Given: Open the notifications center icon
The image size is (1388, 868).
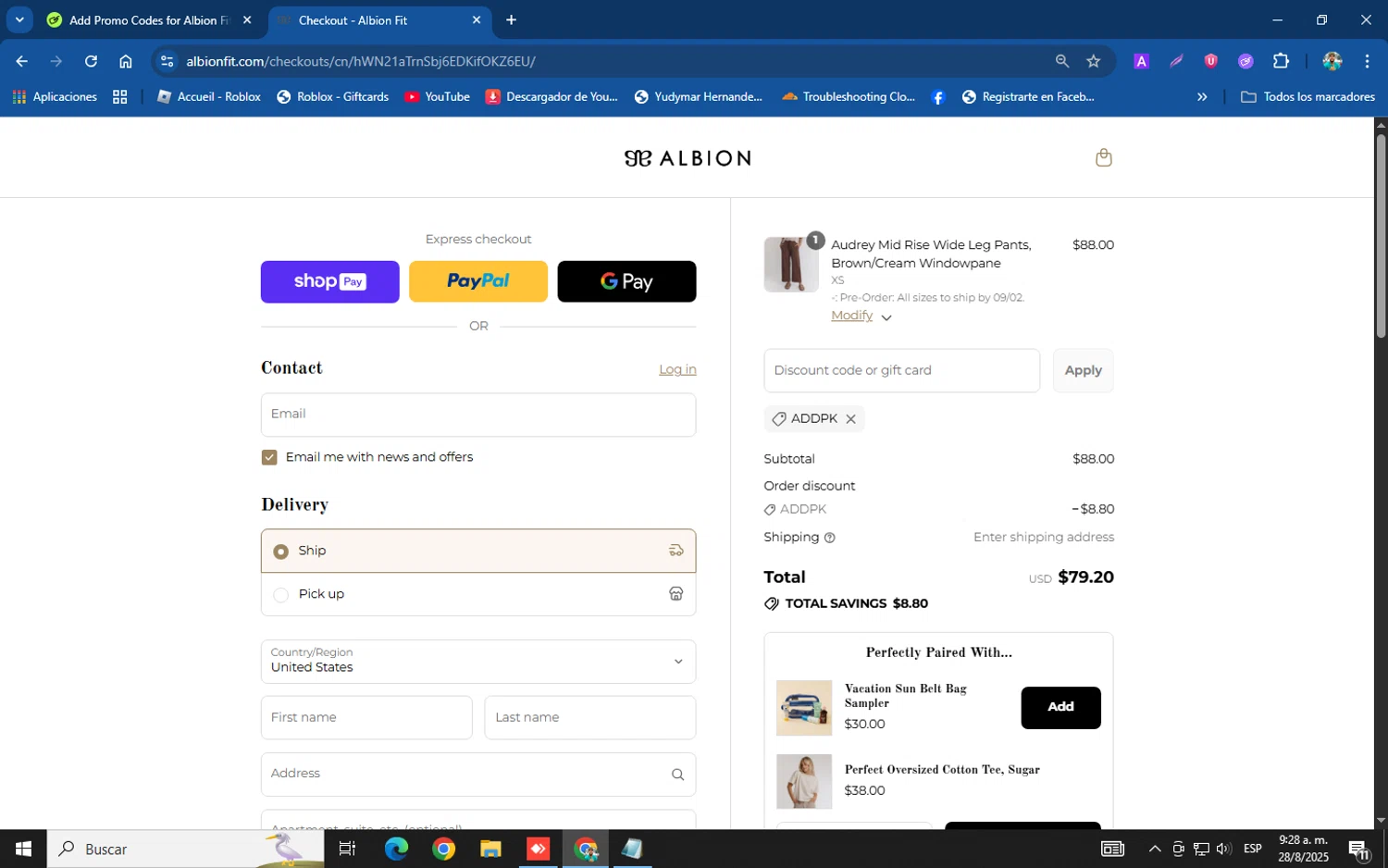Looking at the screenshot, I should pyautogui.click(x=1359, y=849).
